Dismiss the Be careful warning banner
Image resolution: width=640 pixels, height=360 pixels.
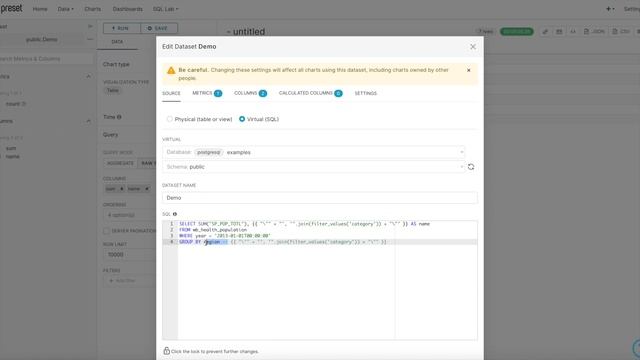pyautogui.click(x=469, y=70)
